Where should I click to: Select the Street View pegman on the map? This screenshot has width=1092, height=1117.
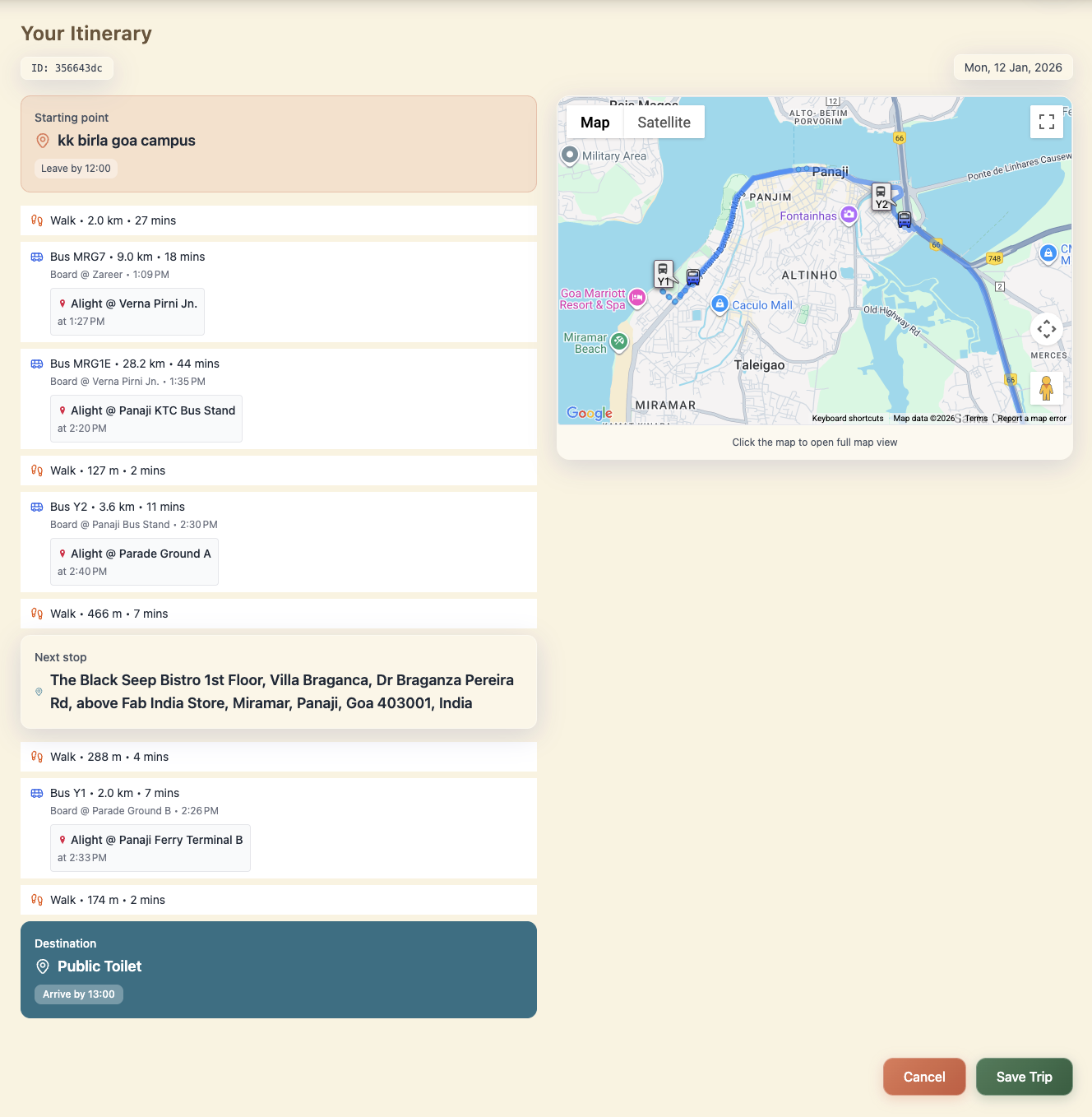click(x=1046, y=387)
